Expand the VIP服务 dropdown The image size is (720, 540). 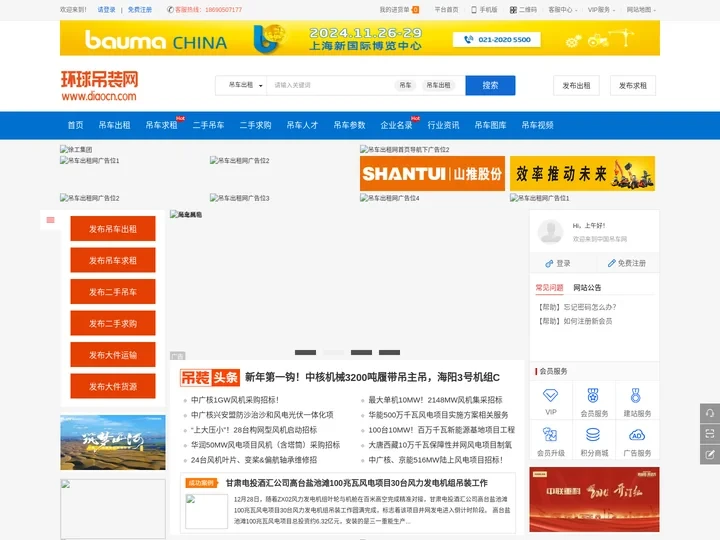pos(601,10)
